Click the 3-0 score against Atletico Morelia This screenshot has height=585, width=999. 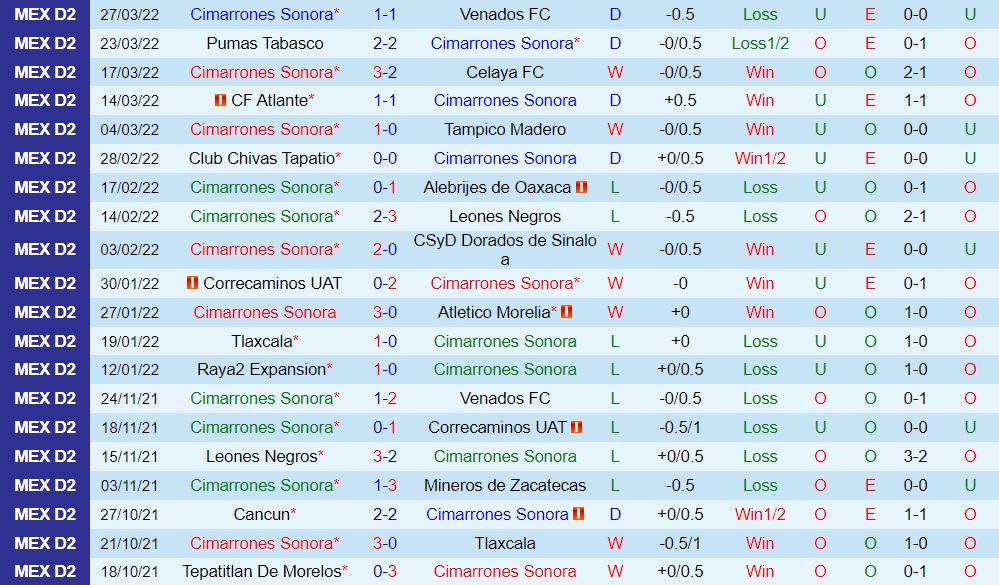tap(385, 312)
